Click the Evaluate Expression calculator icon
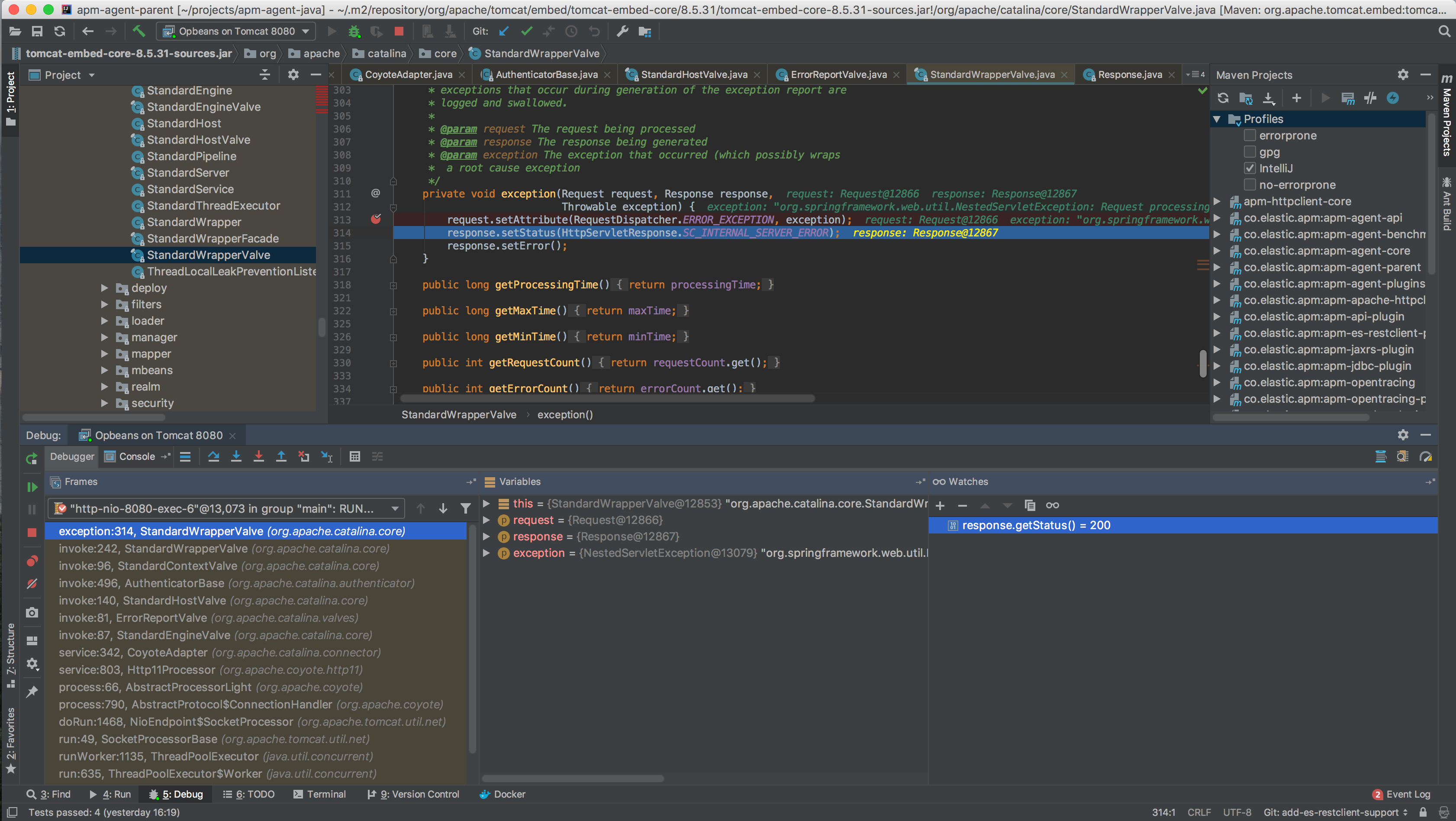Image resolution: width=1456 pixels, height=821 pixels. point(354,457)
